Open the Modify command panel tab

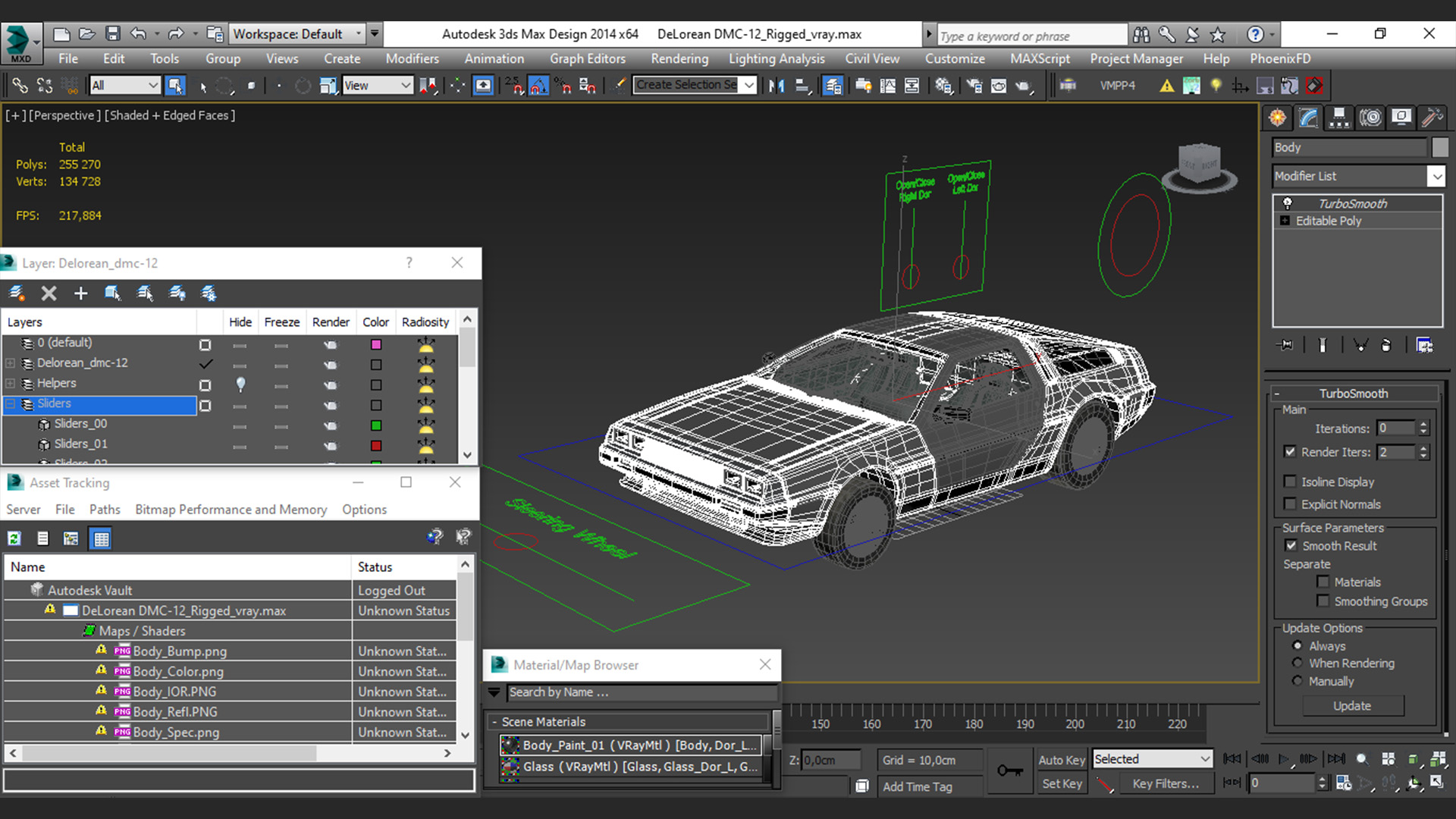(1308, 118)
